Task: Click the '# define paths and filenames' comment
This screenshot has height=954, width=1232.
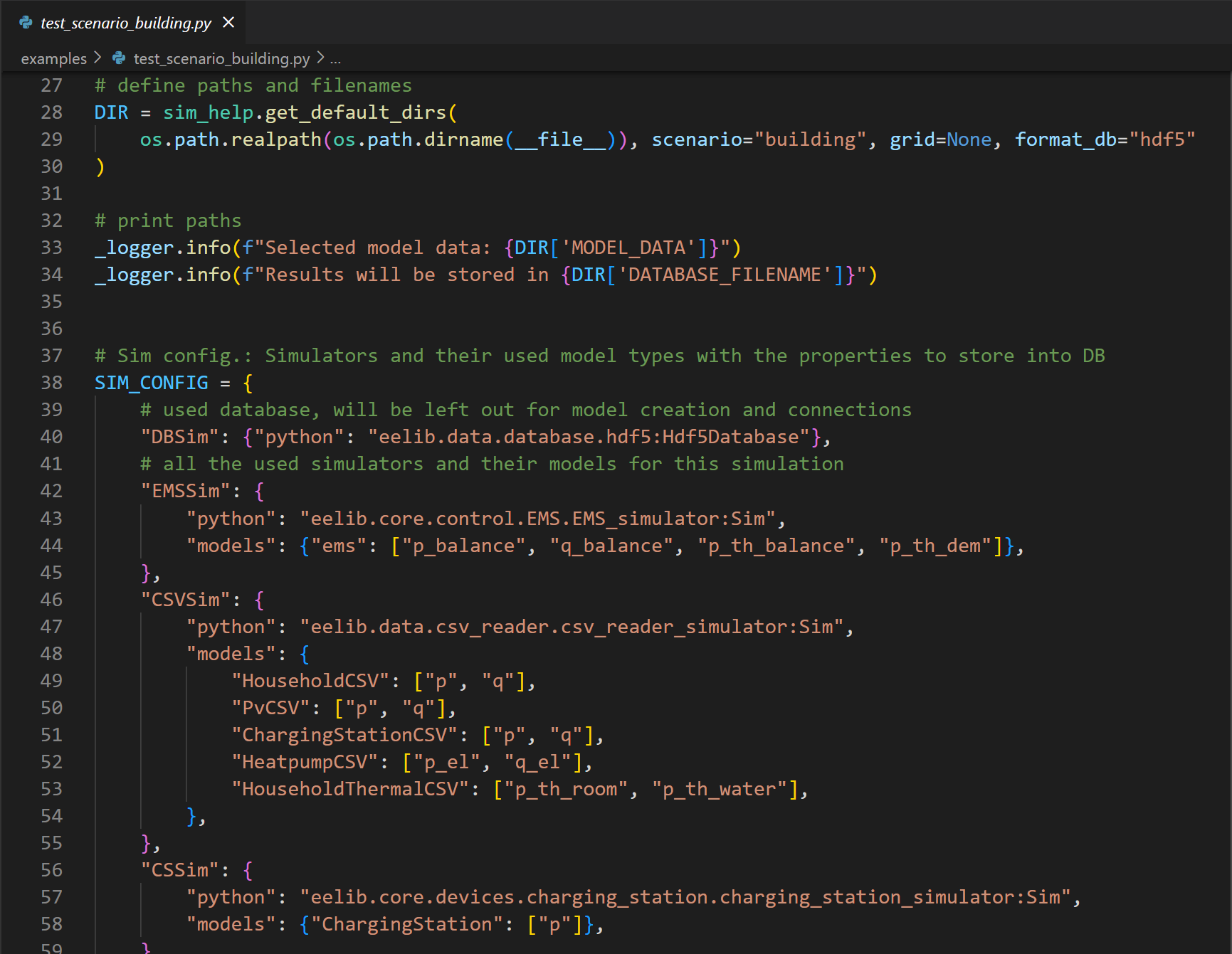Action: [x=253, y=85]
